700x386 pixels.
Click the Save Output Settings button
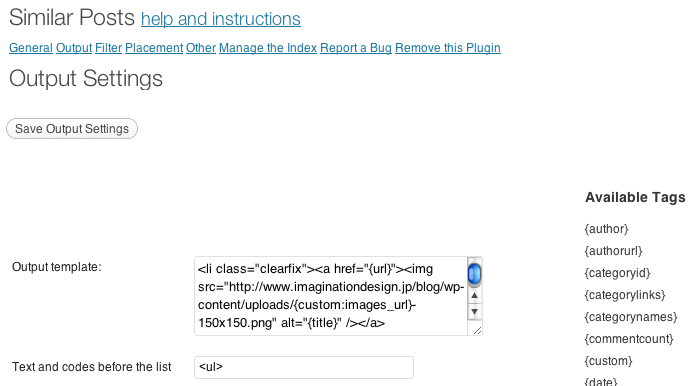coord(72,129)
